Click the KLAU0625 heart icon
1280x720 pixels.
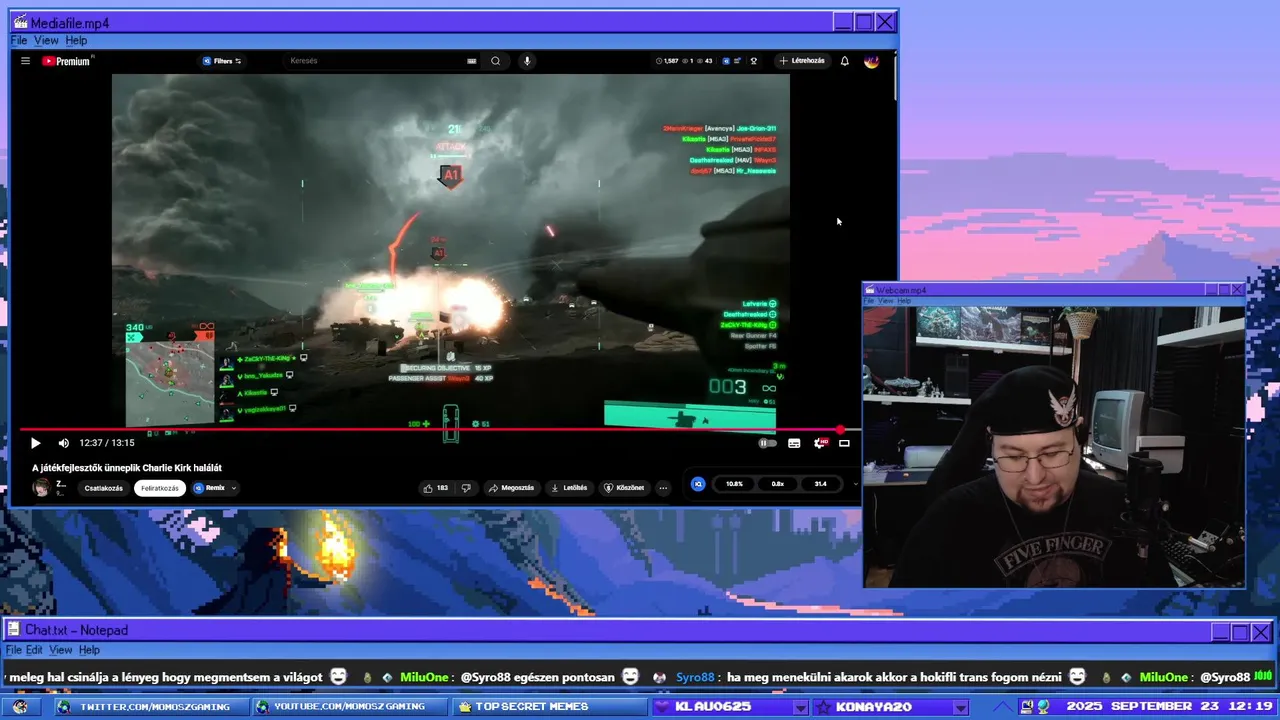pyautogui.click(x=663, y=707)
